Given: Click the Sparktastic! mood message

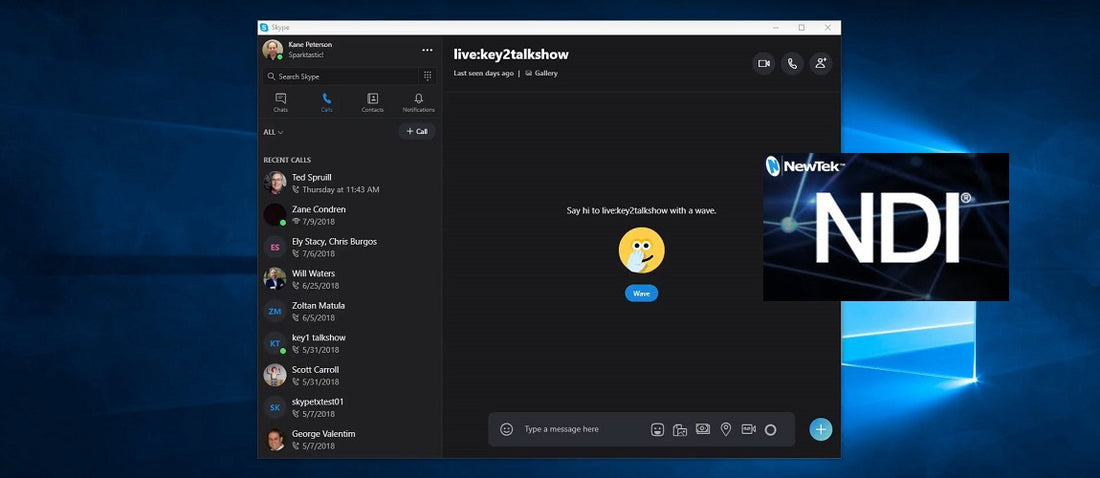Looking at the screenshot, I should [x=306, y=55].
